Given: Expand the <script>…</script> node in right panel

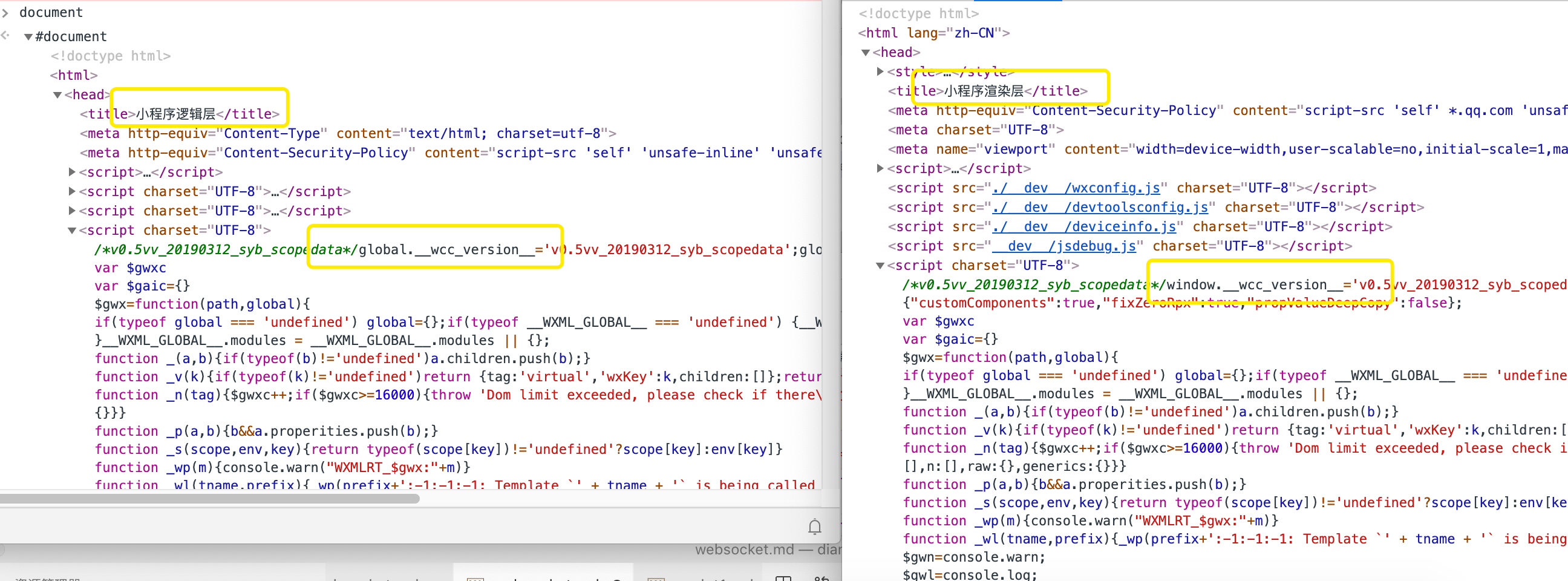Looking at the screenshot, I should (x=880, y=169).
